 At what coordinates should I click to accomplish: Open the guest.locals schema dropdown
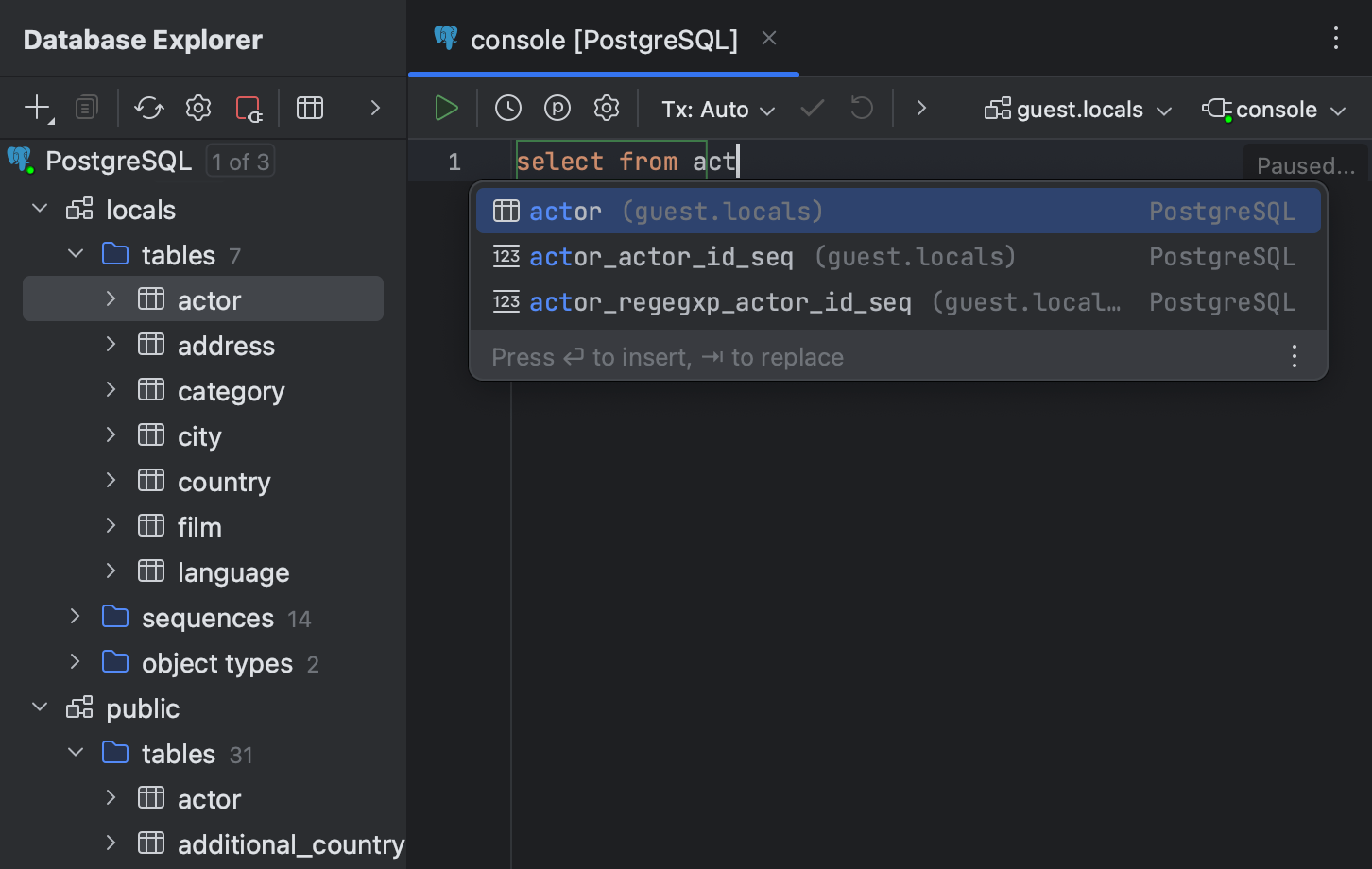[1076, 109]
